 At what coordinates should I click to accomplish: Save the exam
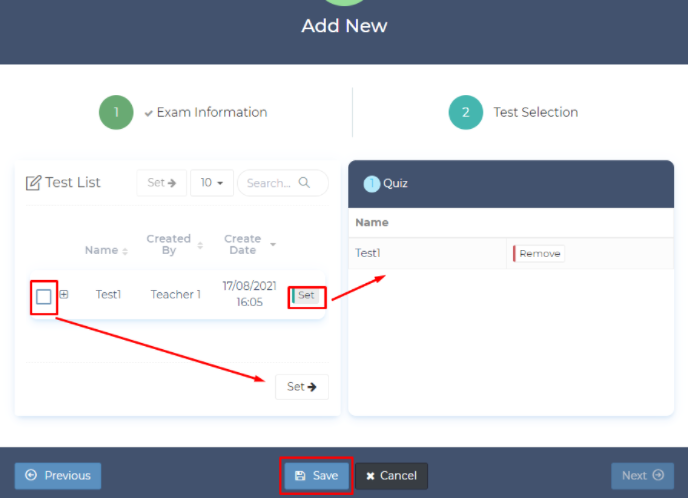click(316, 476)
